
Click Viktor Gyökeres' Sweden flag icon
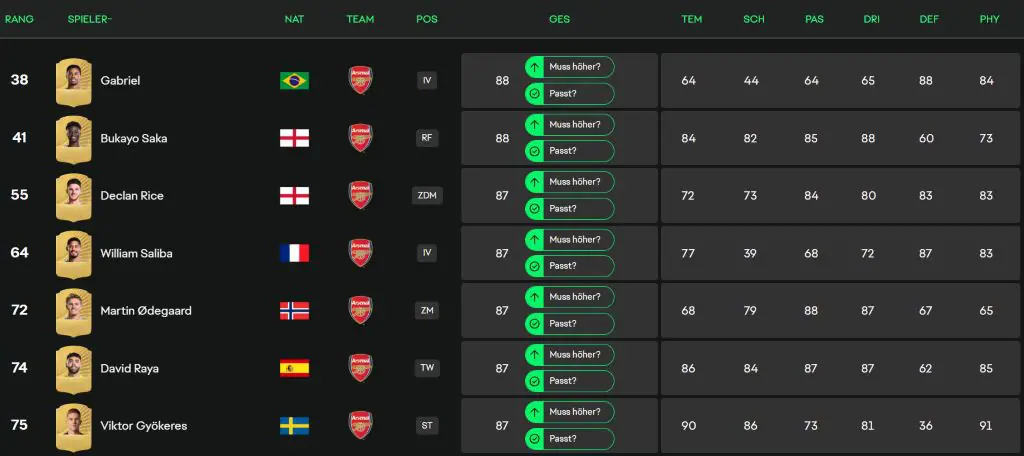coord(294,426)
